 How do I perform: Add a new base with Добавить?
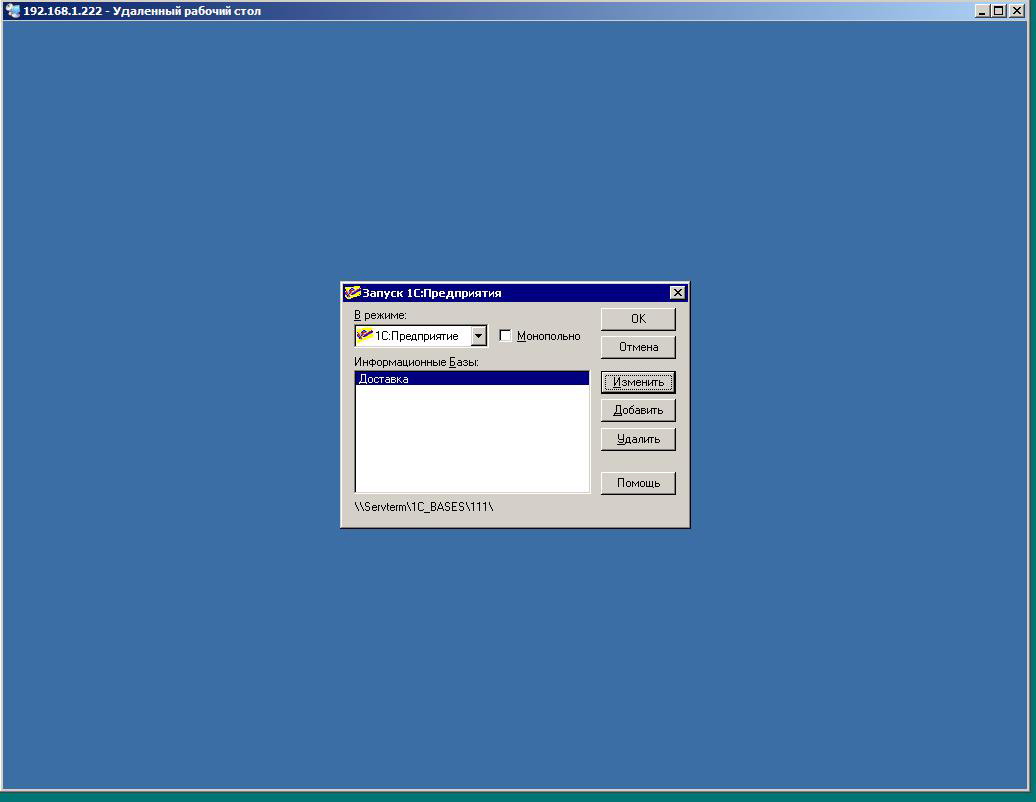(638, 410)
